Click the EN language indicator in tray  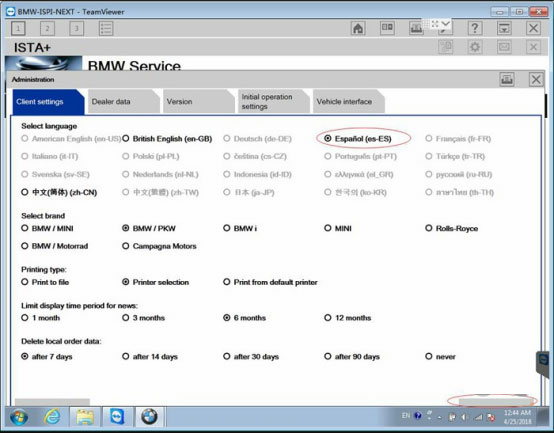406,416
